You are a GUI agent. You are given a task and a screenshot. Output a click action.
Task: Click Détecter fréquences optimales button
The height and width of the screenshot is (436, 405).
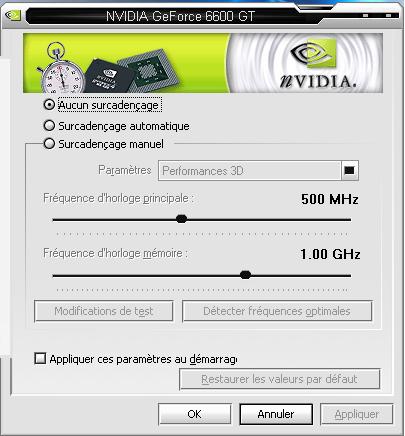pyautogui.click(x=277, y=311)
